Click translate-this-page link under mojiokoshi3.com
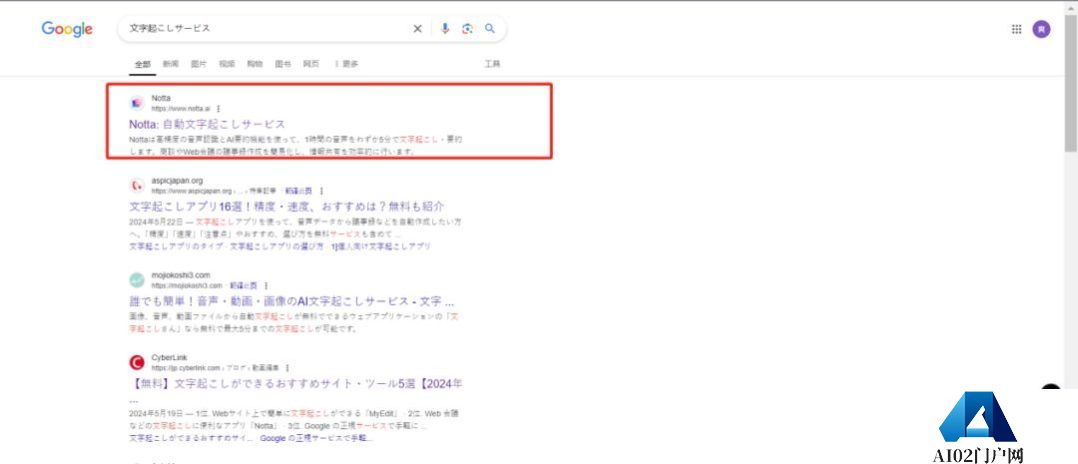This screenshot has height=464, width=1078. (x=244, y=285)
